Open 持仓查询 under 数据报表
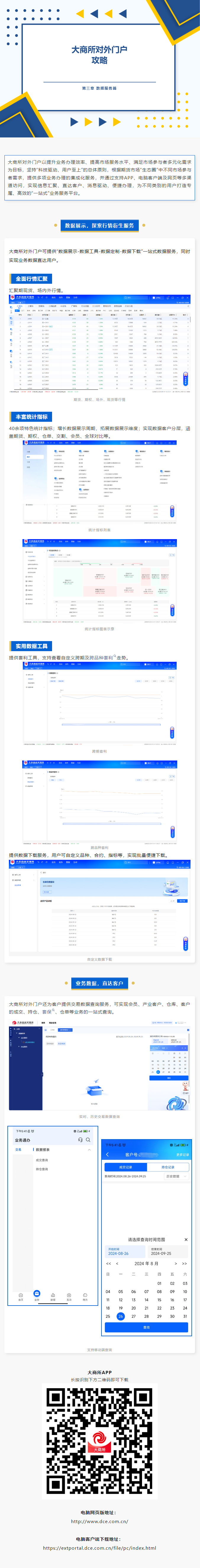The width and height of the screenshot is (200, 1568). (x=41, y=1169)
